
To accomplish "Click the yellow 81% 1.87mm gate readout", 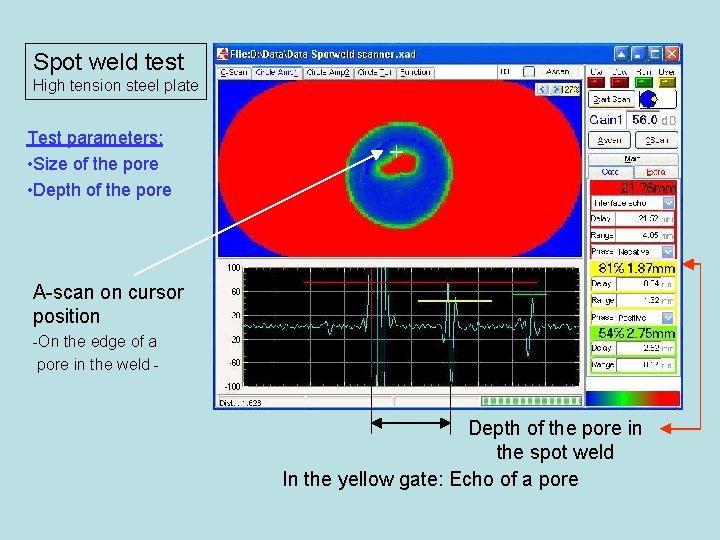I will click(633, 268).
